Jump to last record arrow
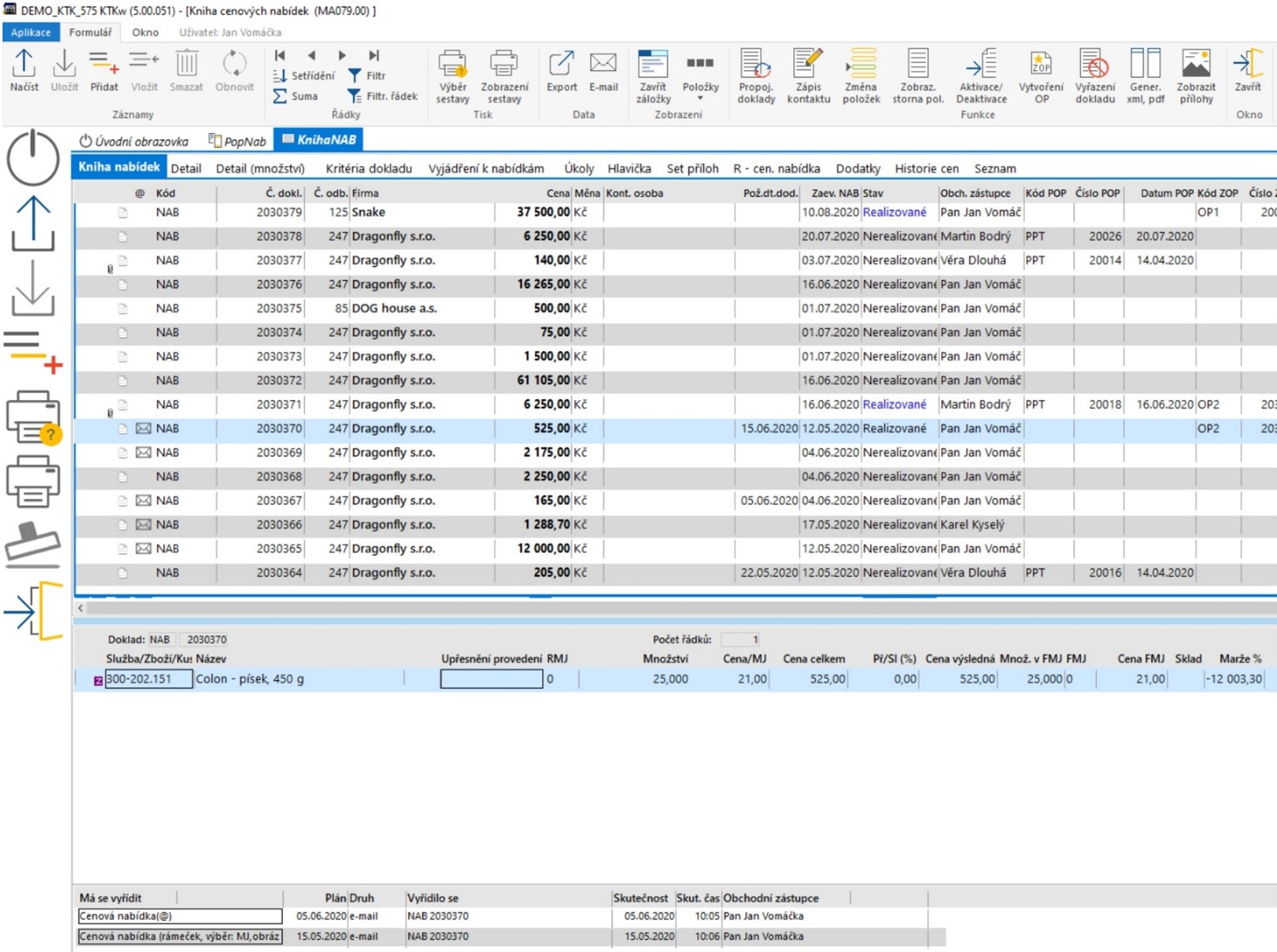Viewport: 1277px width, 952px height. point(374,56)
